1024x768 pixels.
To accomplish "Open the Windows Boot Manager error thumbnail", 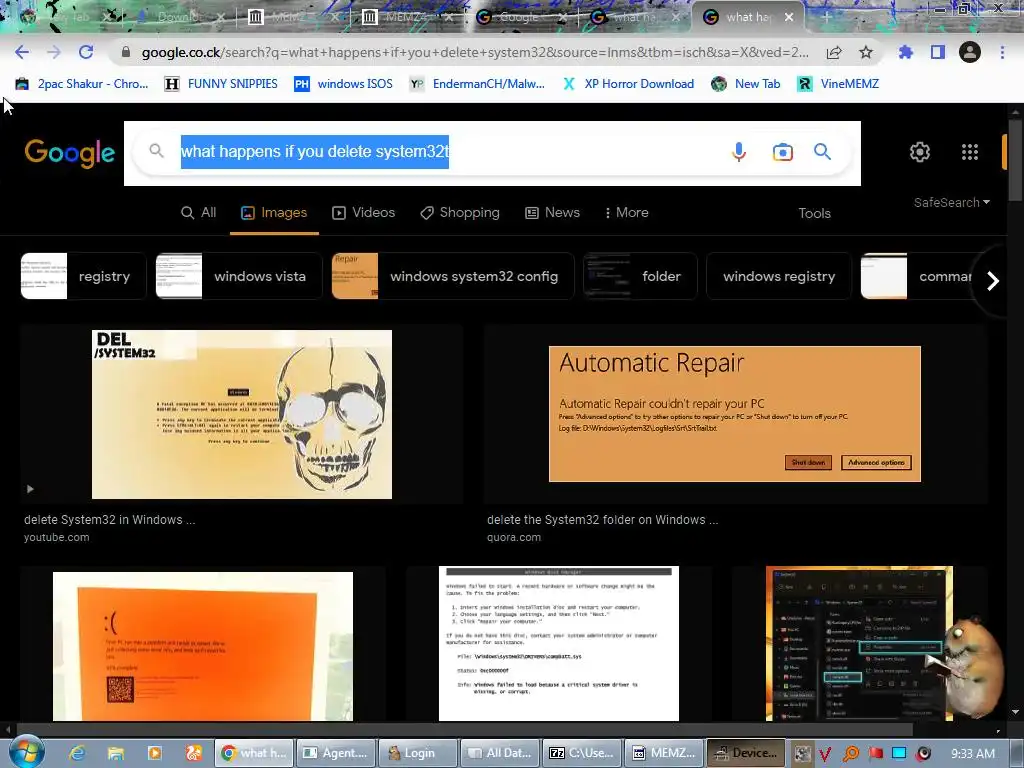I will pyautogui.click(x=559, y=644).
